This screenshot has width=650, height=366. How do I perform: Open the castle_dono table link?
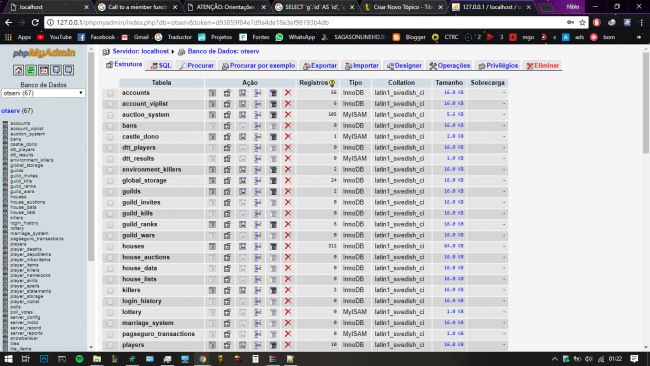(141, 137)
